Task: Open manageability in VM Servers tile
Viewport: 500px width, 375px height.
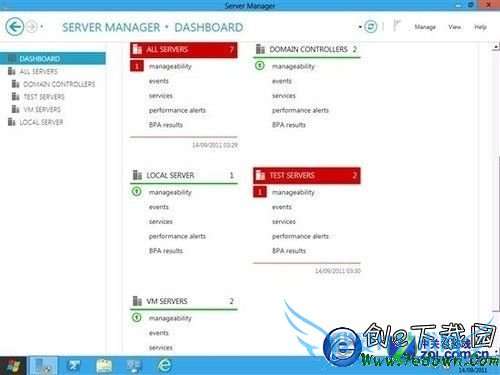Action: [170, 318]
